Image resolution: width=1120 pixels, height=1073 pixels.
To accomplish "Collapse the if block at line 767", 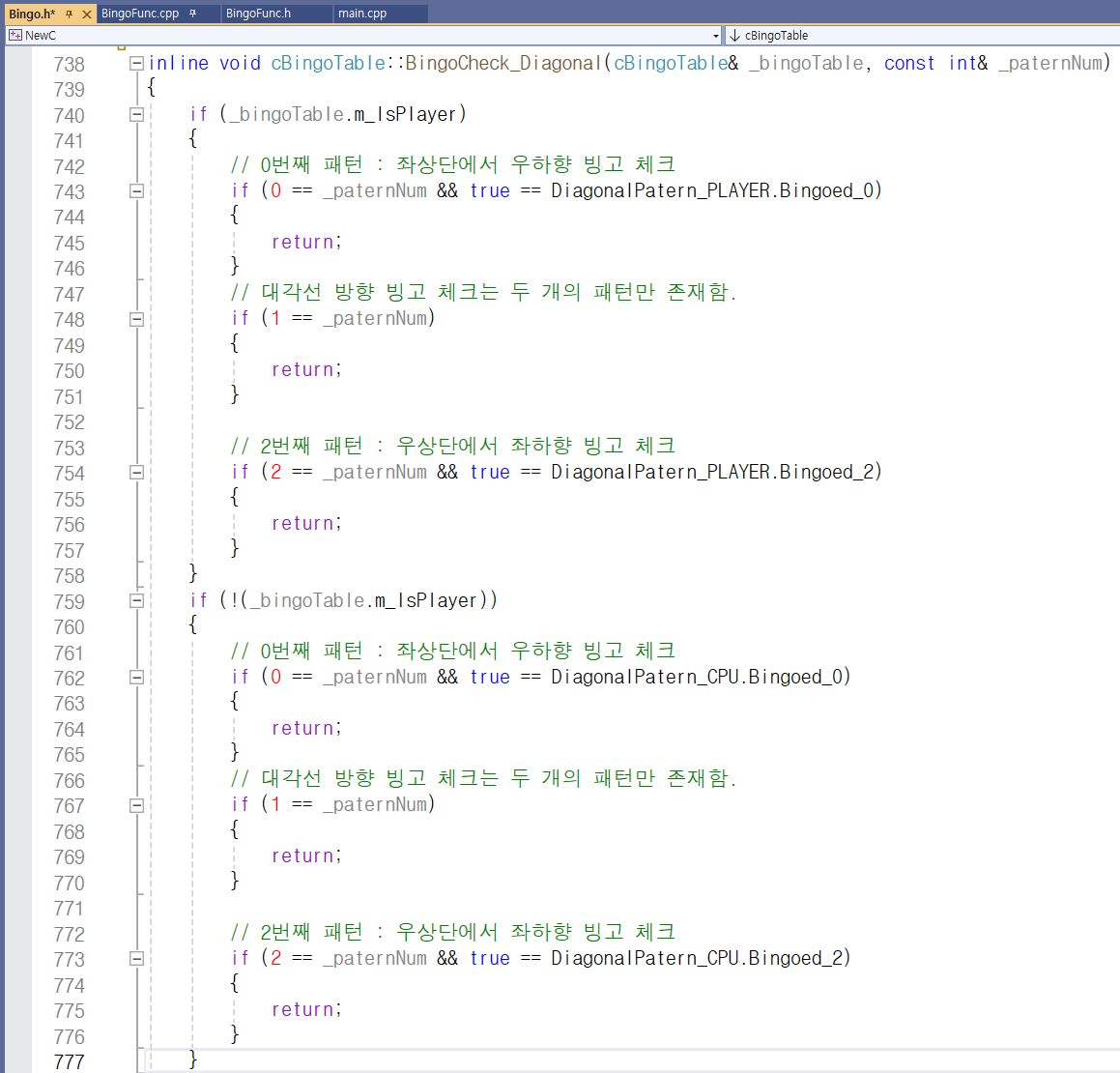I will [x=136, y=805].
